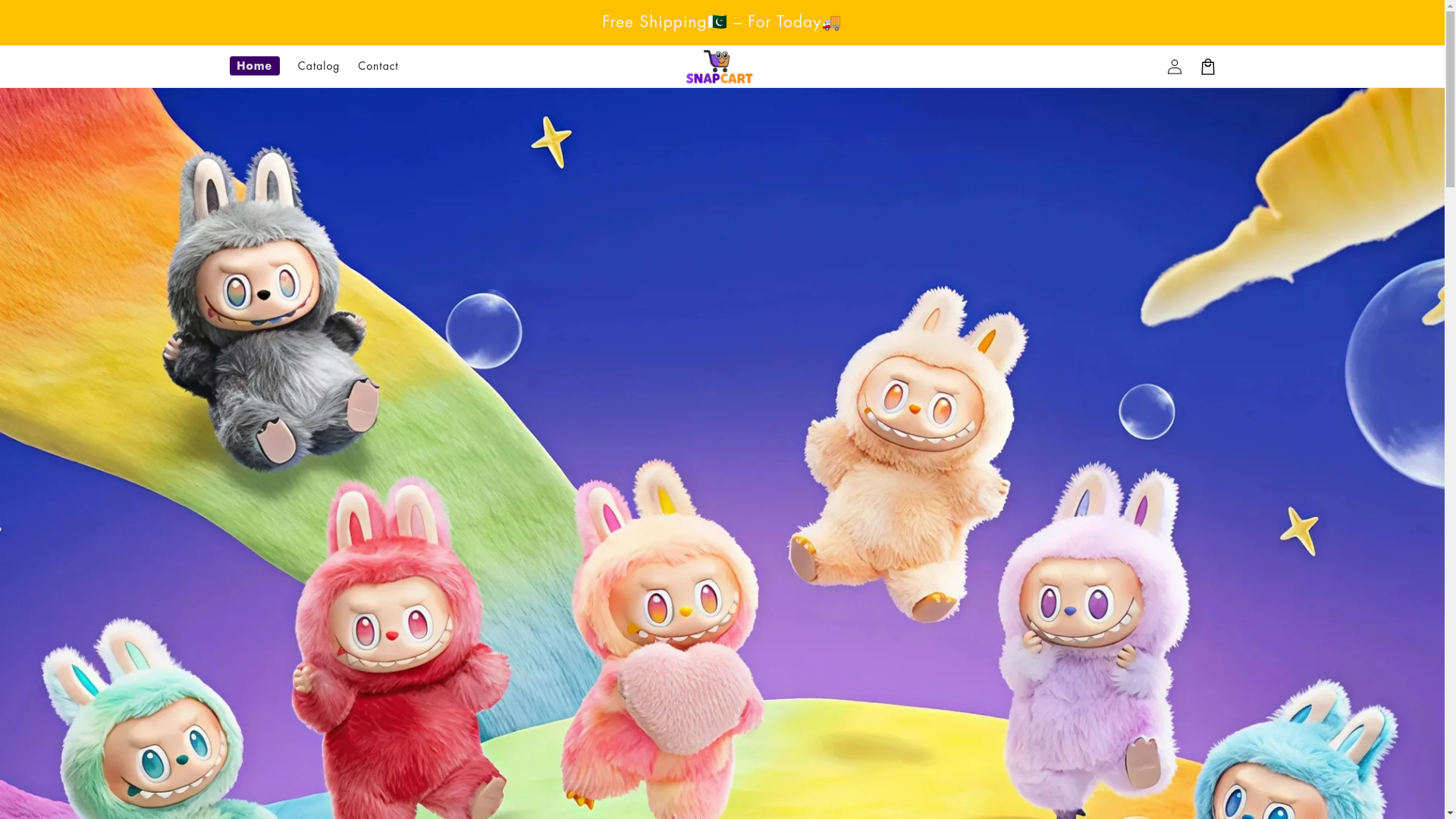Click the SnapCart logo
This screenshot has width=1456, height=819.
click(719, 67)
